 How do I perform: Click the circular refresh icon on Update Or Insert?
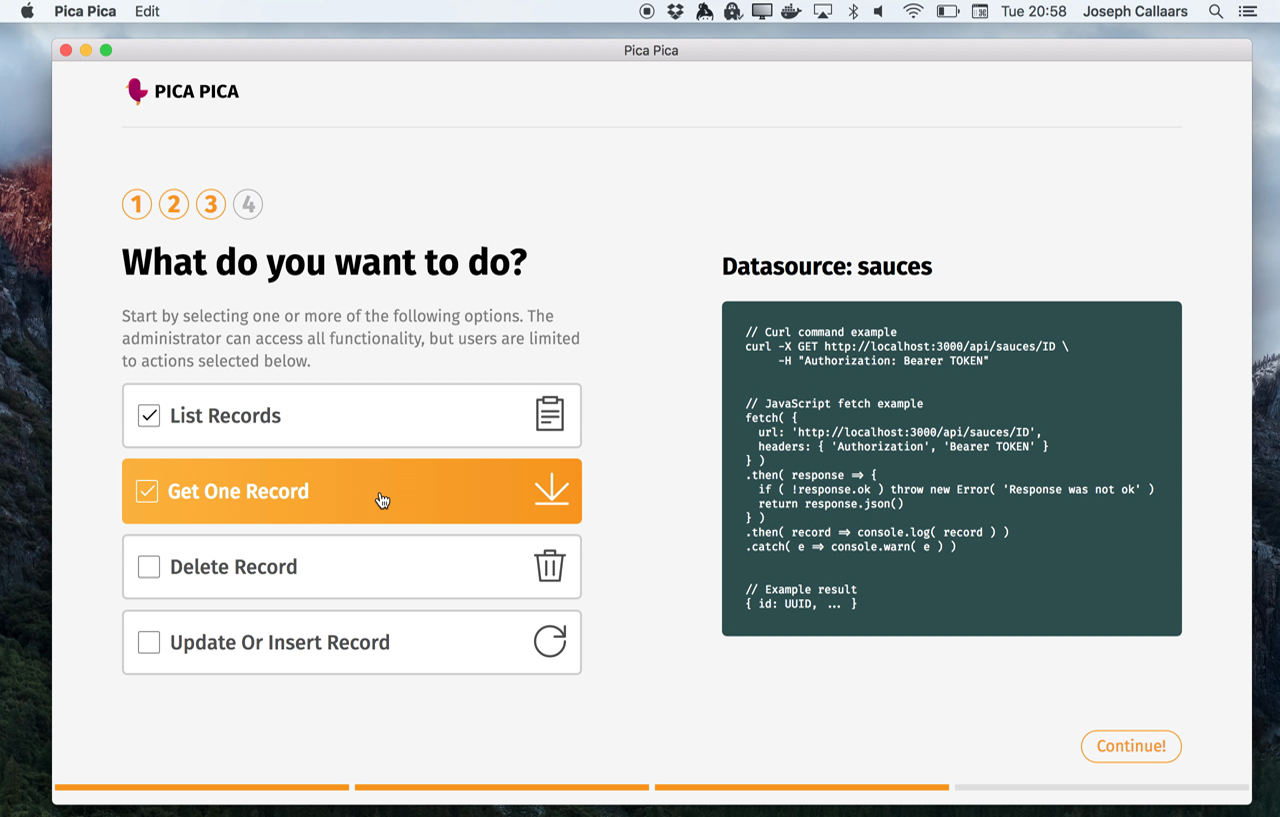pyautogui.click(x=549, y=641)
